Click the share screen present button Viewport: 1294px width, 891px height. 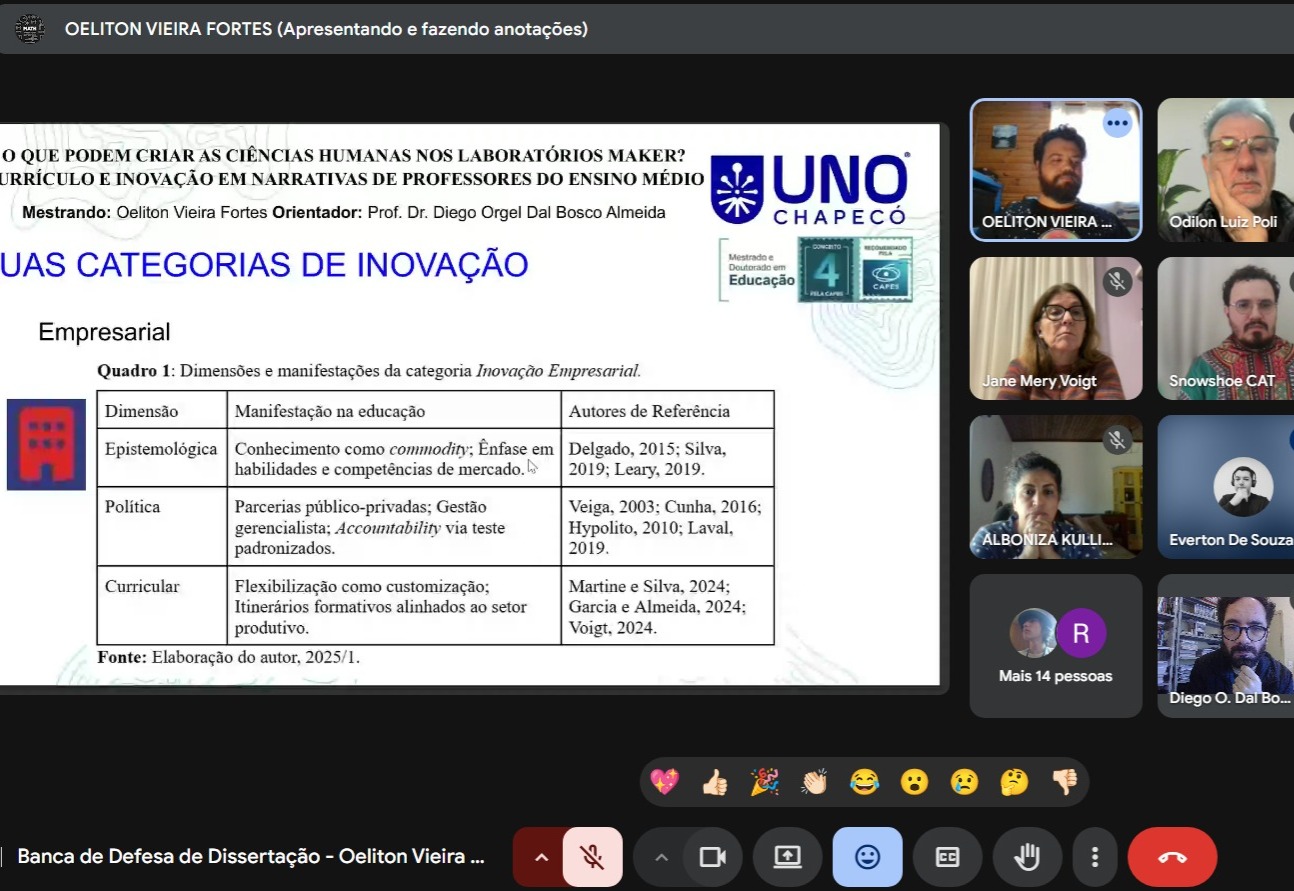click(x=788, y=857)
